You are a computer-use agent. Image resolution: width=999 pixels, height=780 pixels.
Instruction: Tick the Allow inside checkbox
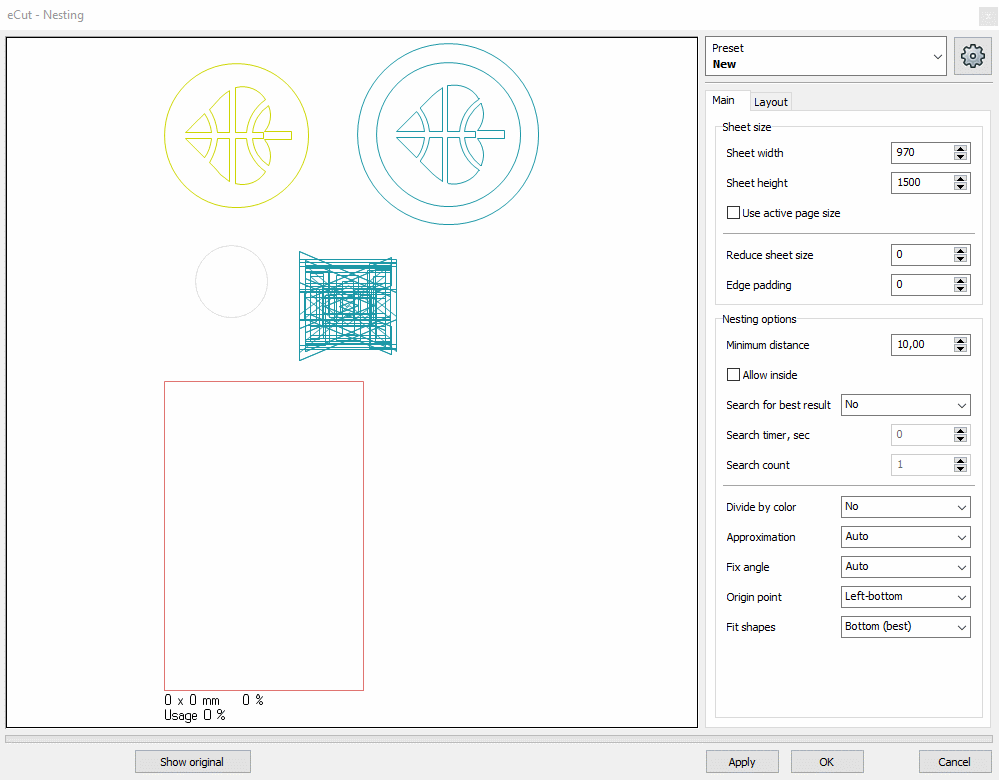(733, 375)
